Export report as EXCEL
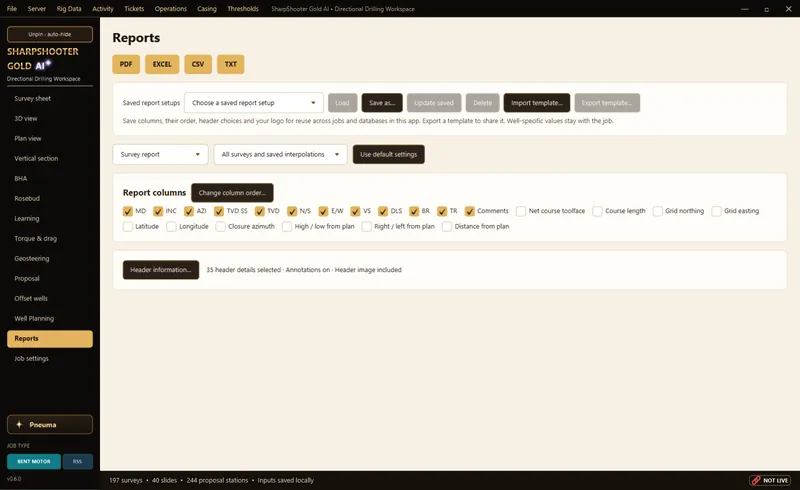800x490 pixels. coord(162,64)
